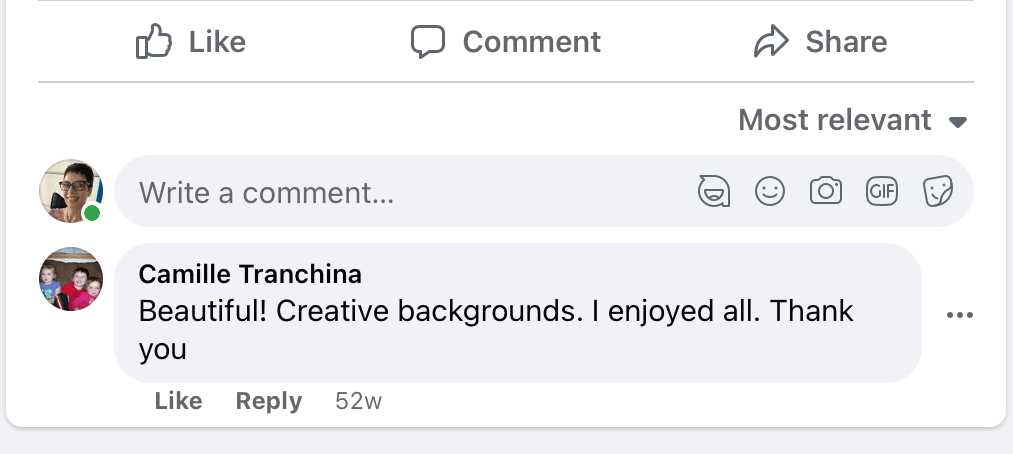
Task: Open the avatar sticker picker
Action: coord(714,191)
